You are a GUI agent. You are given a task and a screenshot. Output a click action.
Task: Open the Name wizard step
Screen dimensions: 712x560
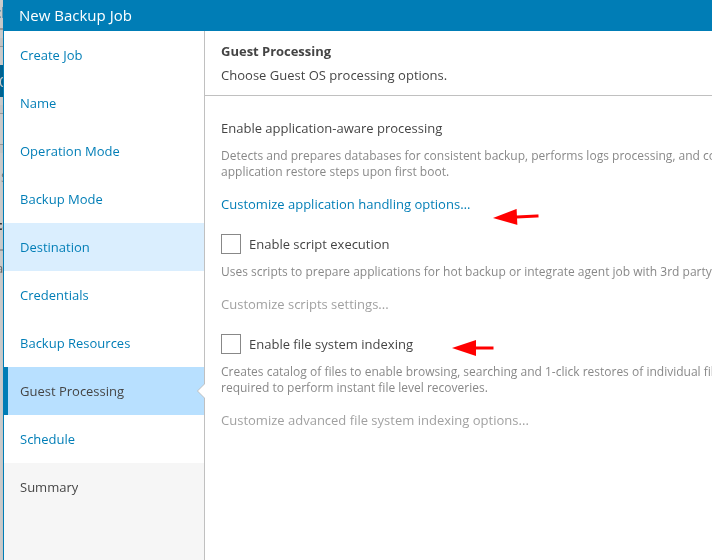[38, 104]
